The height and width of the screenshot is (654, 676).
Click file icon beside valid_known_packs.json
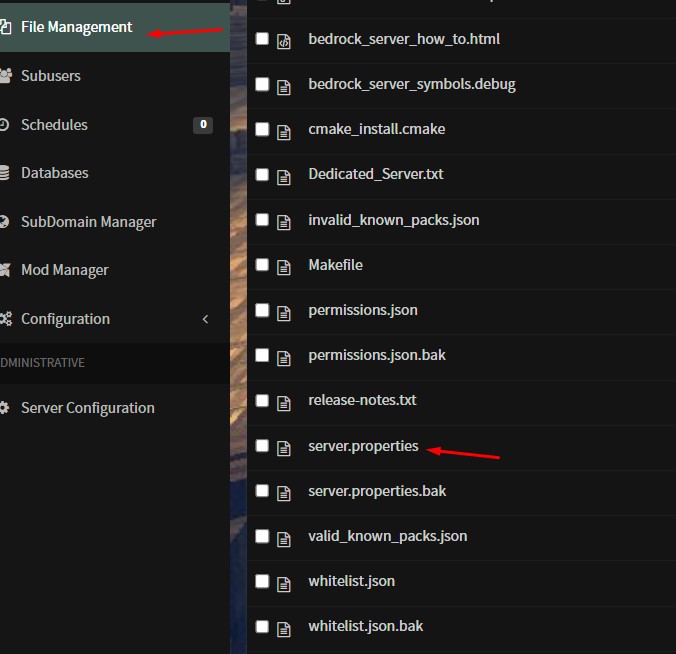(283, 539)
